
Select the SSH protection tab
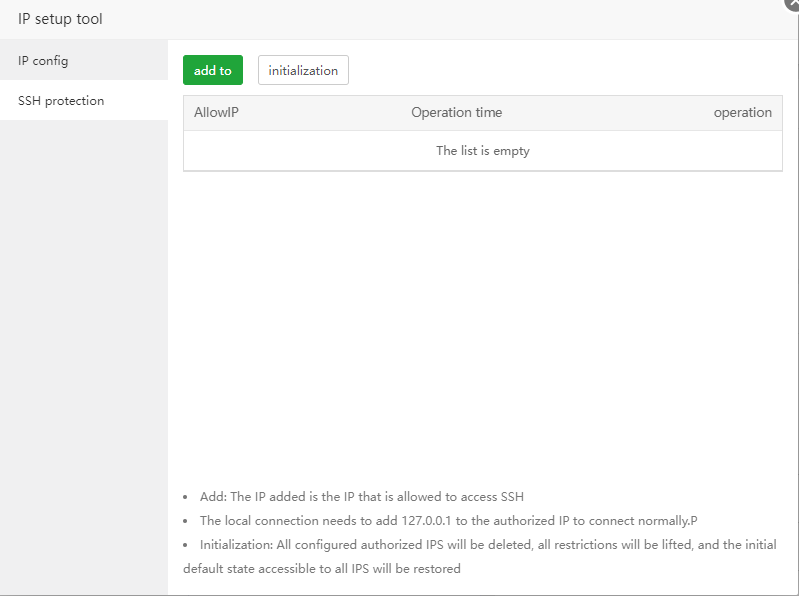[61, 101]
